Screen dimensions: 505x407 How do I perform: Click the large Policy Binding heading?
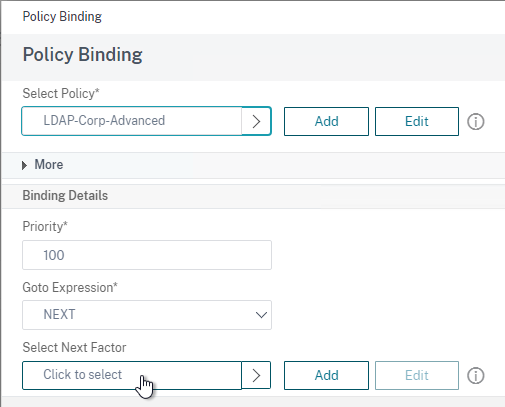82,54
